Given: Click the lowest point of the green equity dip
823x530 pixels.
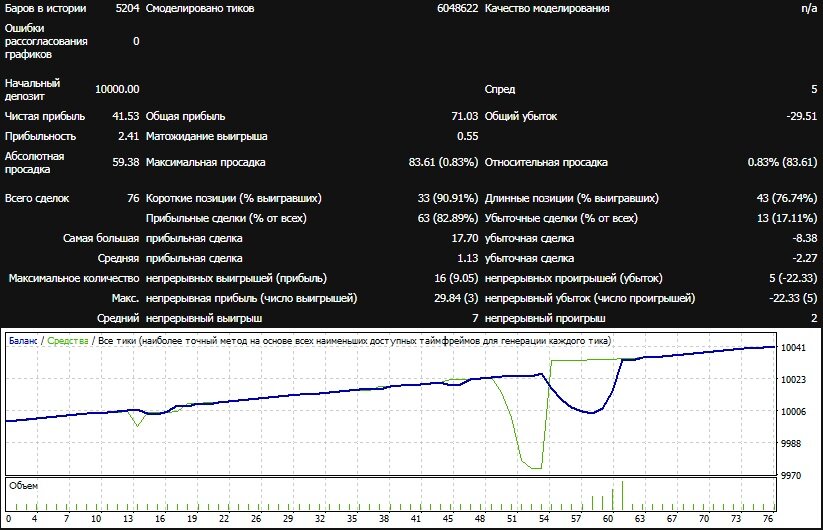Looking at the screenshot, I should [x=536, y=468].
